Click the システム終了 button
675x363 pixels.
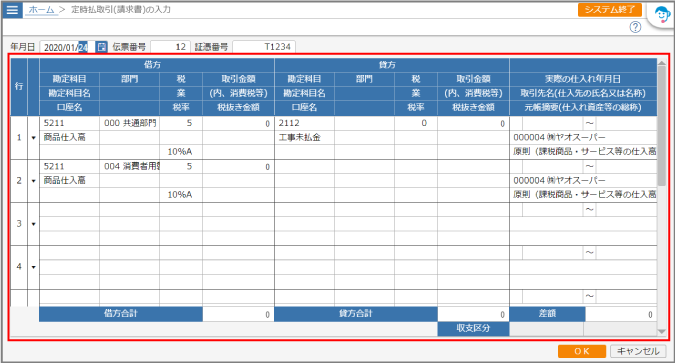tap(609, 9)
